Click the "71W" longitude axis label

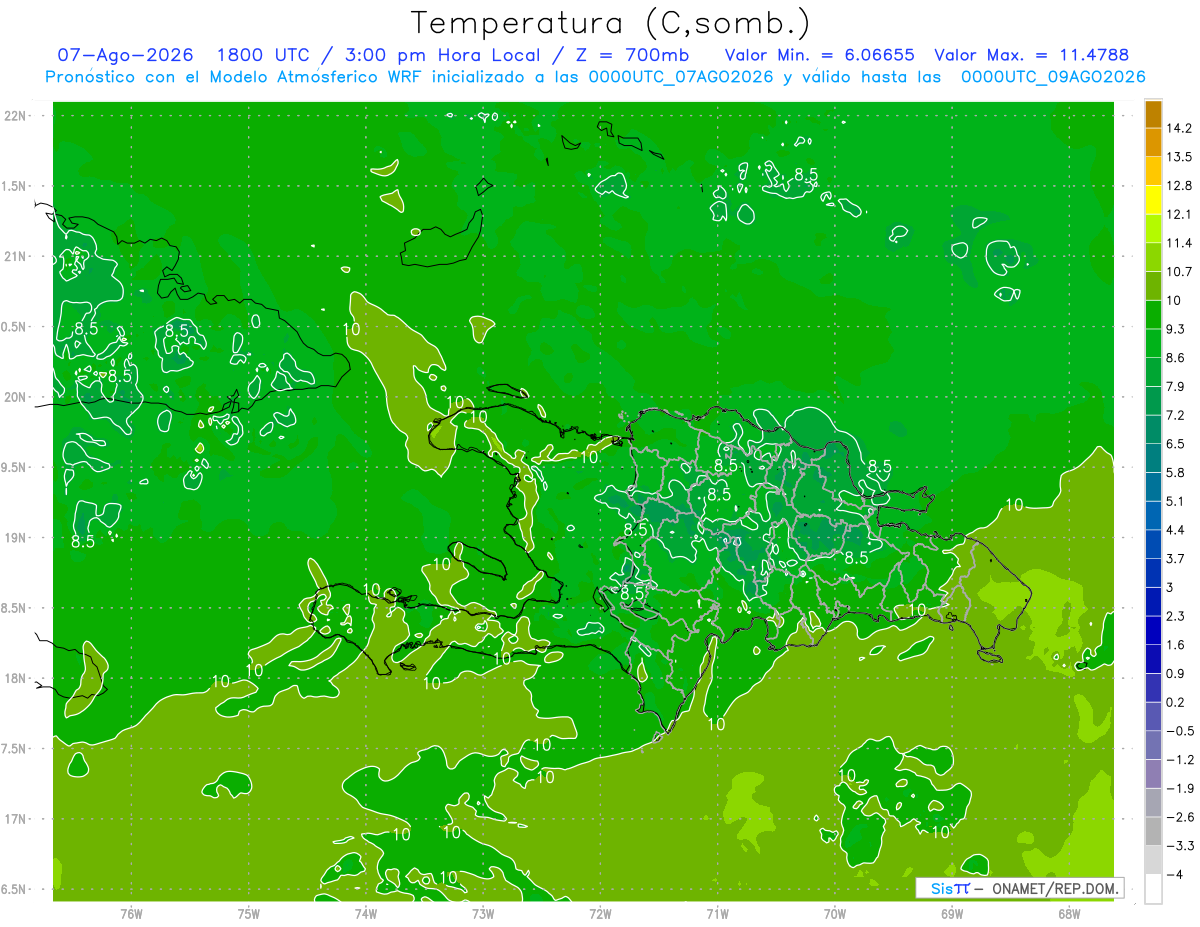click(717, 914)
